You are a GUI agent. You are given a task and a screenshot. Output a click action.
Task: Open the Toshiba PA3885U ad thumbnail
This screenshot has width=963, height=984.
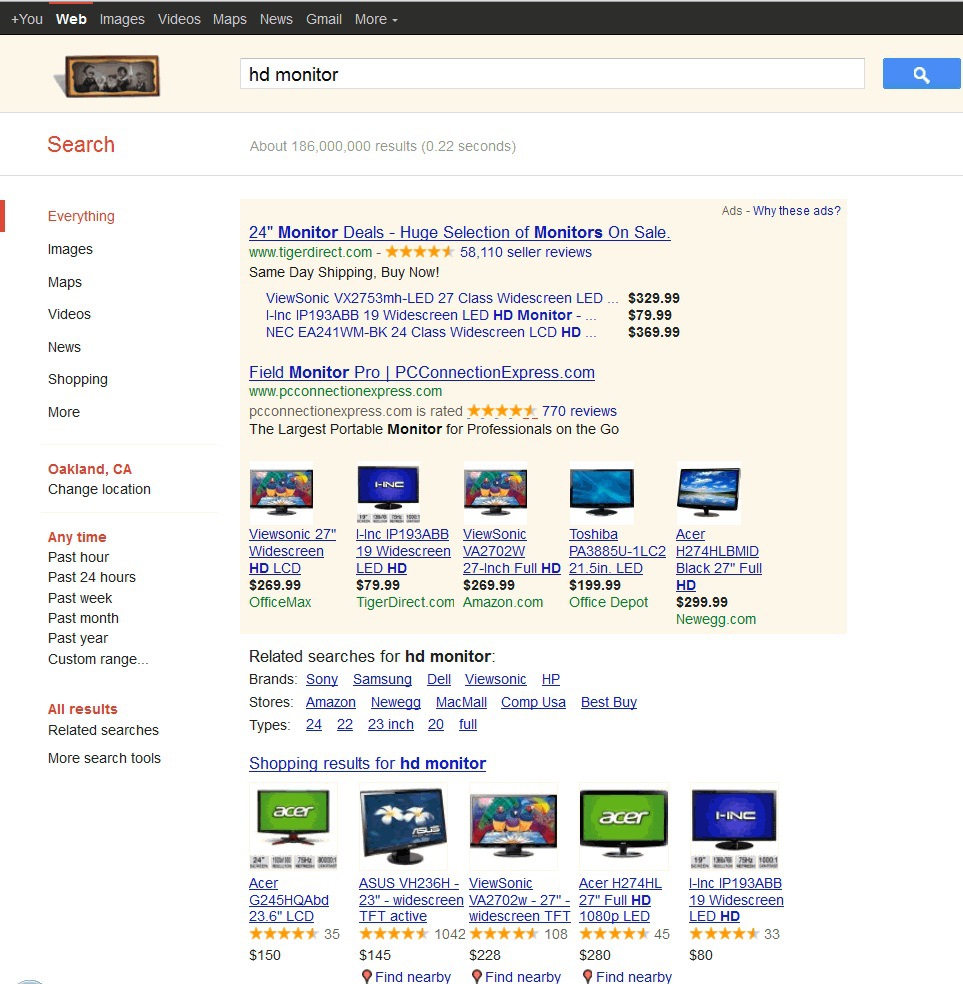coord(602,493)
